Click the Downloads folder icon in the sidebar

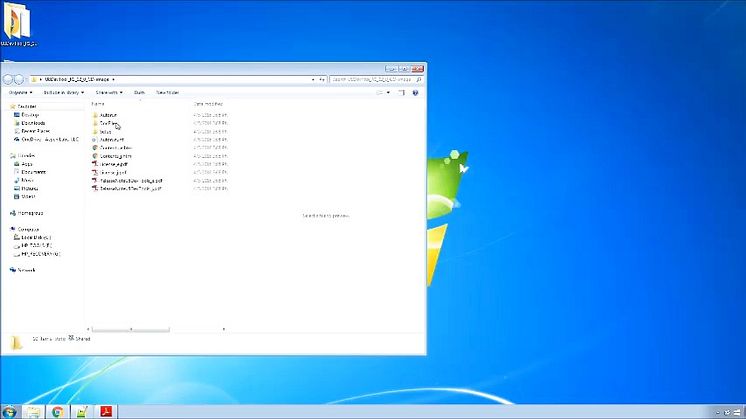[x=17, y=123]
